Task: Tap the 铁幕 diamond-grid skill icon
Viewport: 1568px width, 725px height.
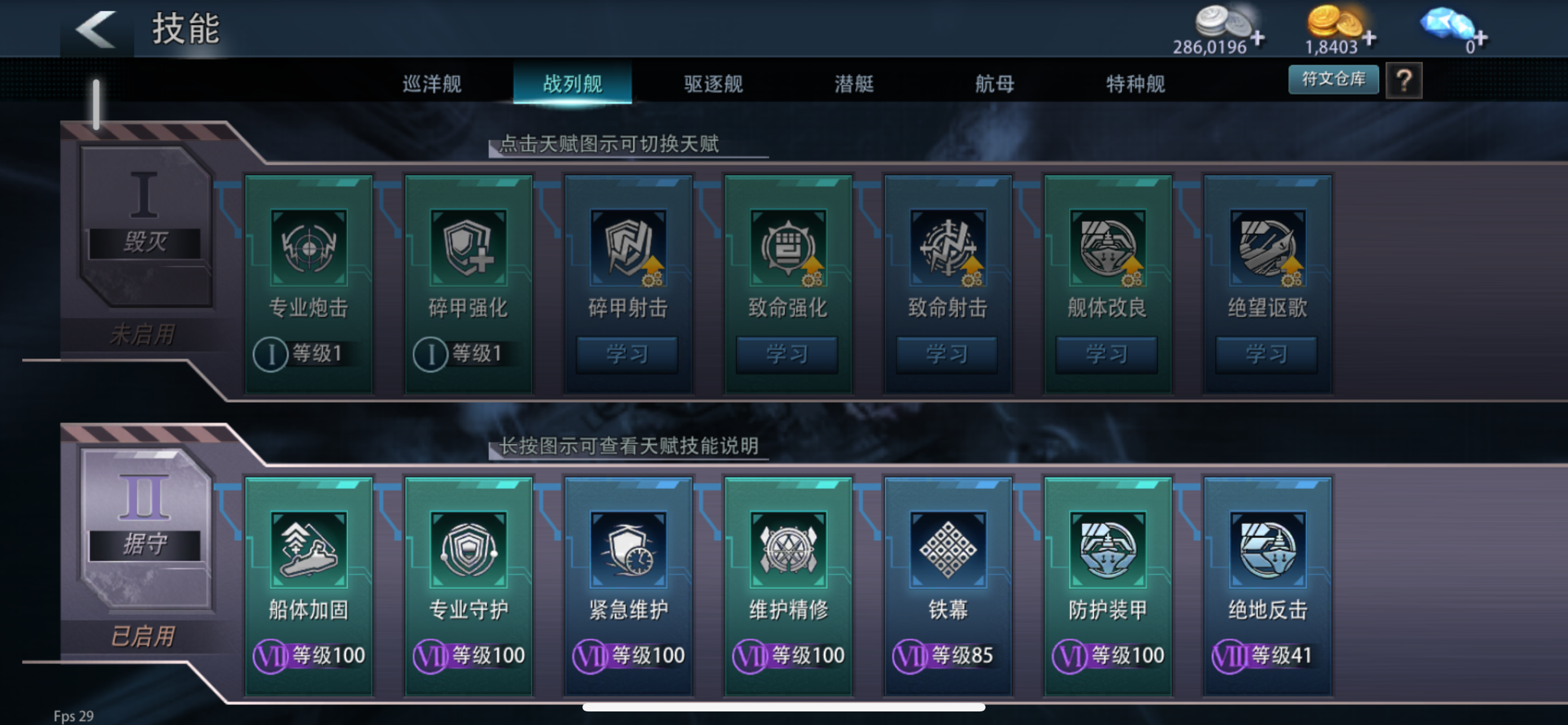Action: 948,550
